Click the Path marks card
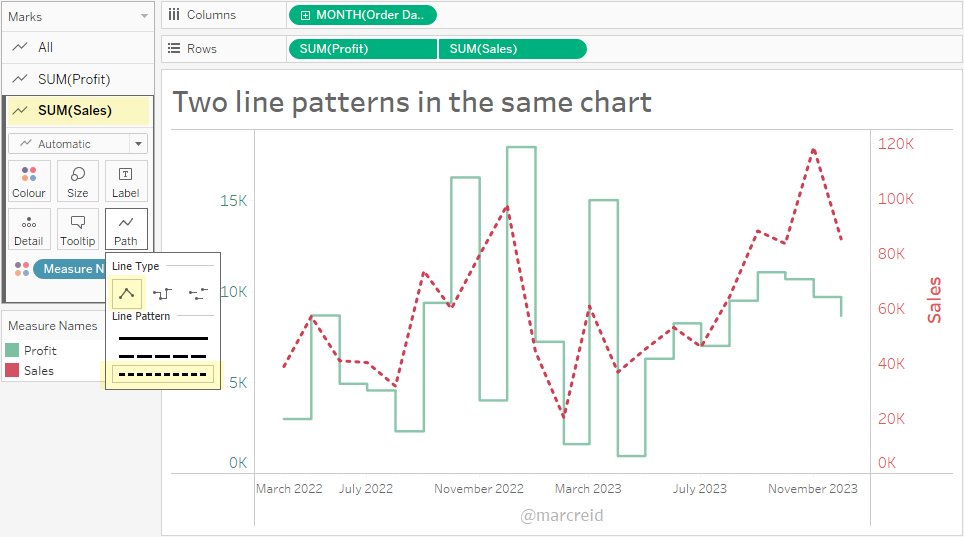964x537 pixels. coord(126,229)
